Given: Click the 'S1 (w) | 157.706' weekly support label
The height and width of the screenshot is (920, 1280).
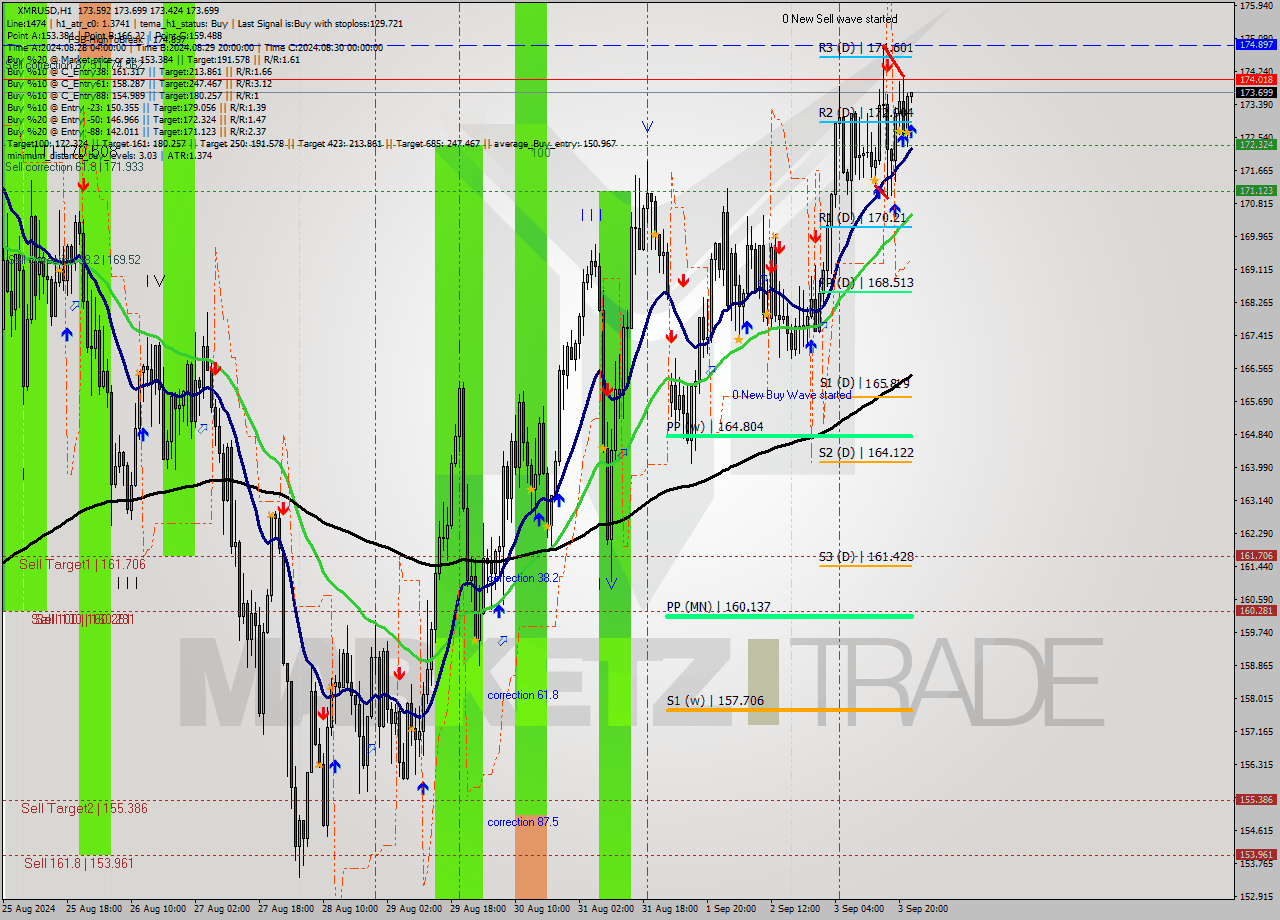Looking at the screenshot, I should tap(715, 701).
